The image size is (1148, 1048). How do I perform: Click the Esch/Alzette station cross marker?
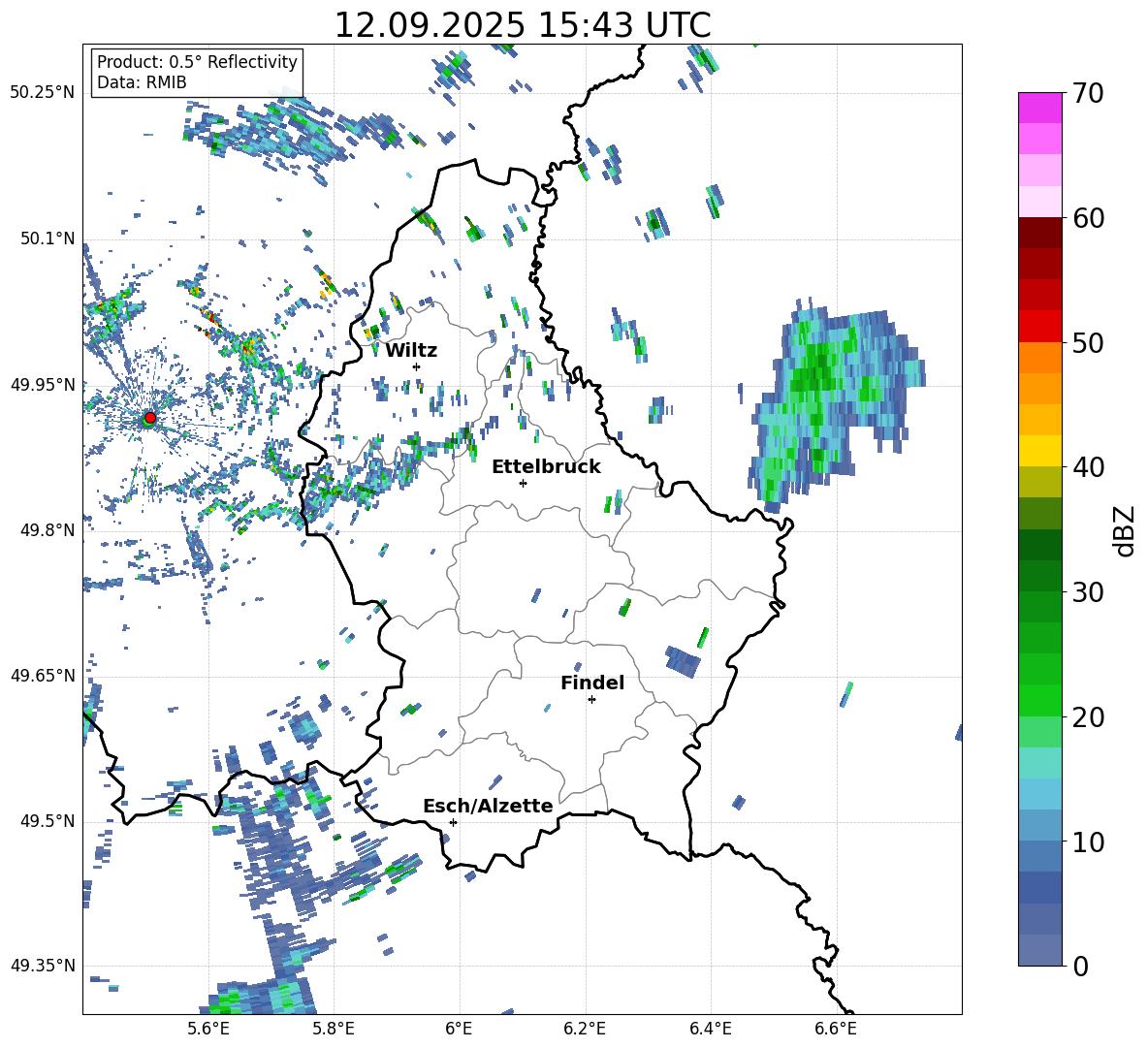(453, 822)
